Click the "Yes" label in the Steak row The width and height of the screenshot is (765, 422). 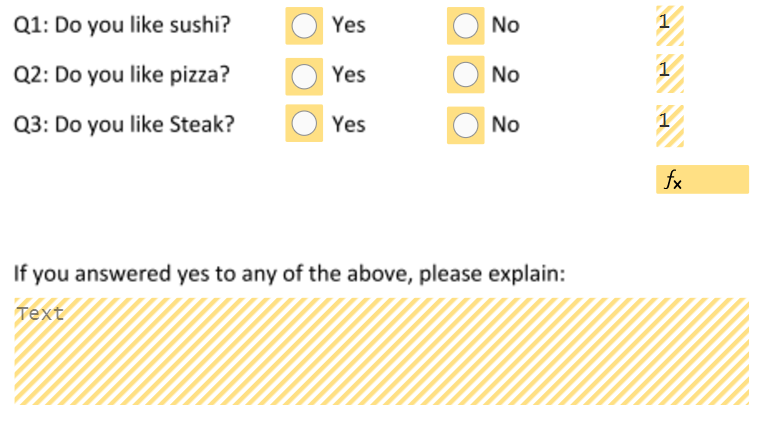tap(349, 125)
